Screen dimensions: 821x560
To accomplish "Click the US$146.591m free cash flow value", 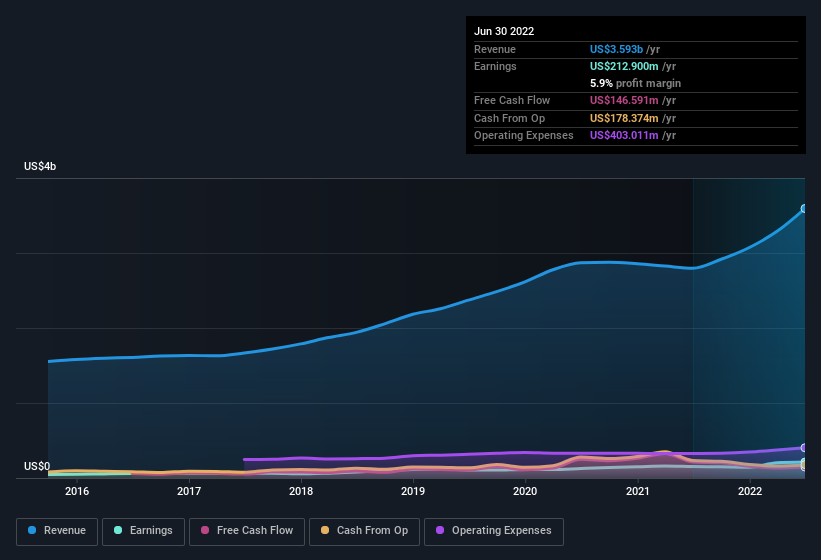I will pos(624,100).
